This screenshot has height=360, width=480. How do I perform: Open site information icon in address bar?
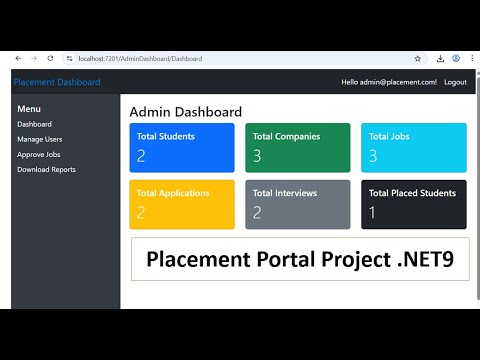[69, 59]
